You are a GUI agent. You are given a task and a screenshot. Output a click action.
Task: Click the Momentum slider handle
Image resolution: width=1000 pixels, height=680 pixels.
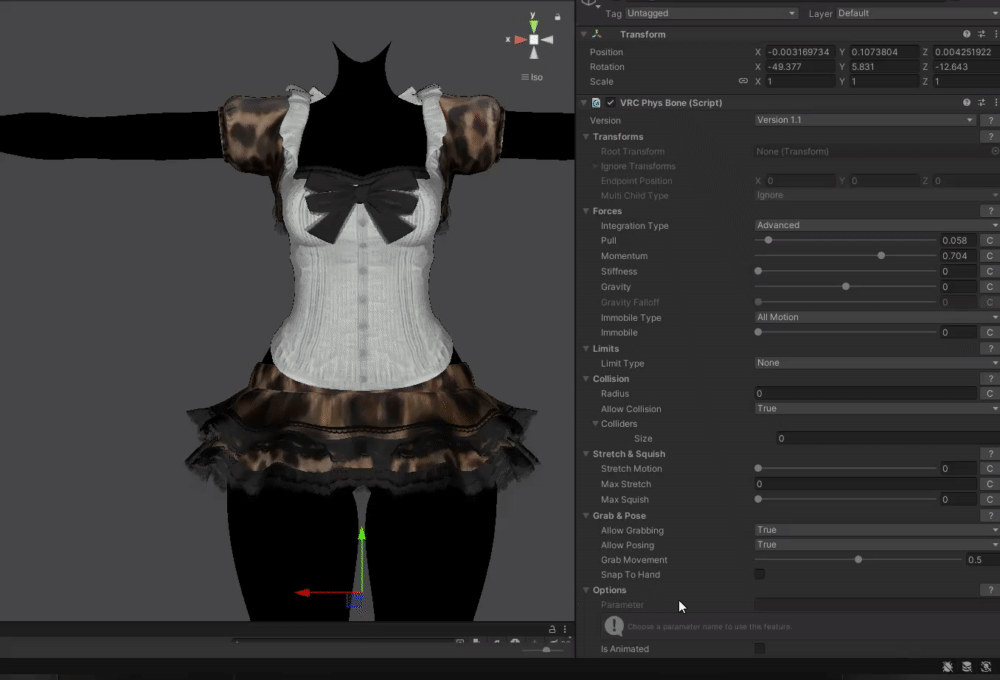click(x=881, y=256)
